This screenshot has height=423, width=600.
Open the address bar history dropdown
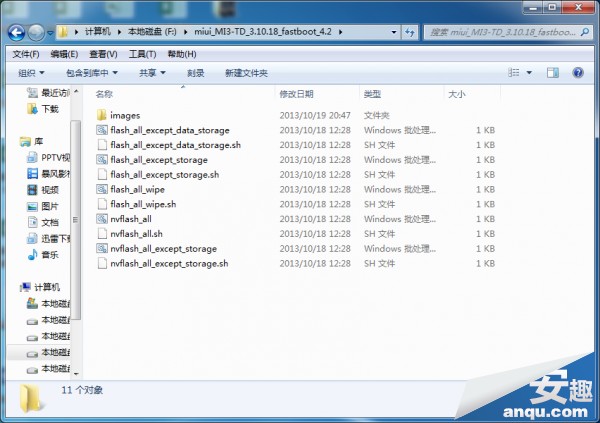tap(394, 32)
